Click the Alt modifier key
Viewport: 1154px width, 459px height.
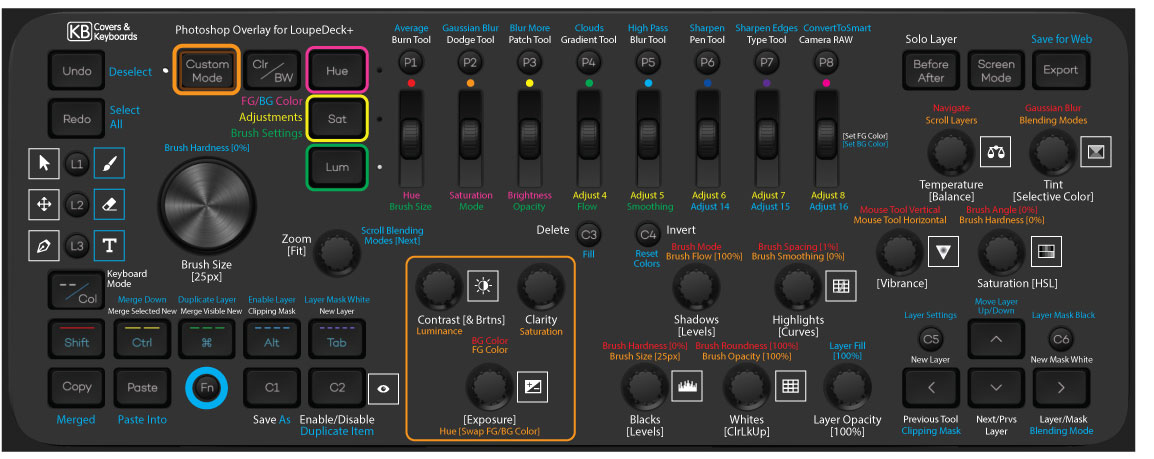click(x=272, y=339)
